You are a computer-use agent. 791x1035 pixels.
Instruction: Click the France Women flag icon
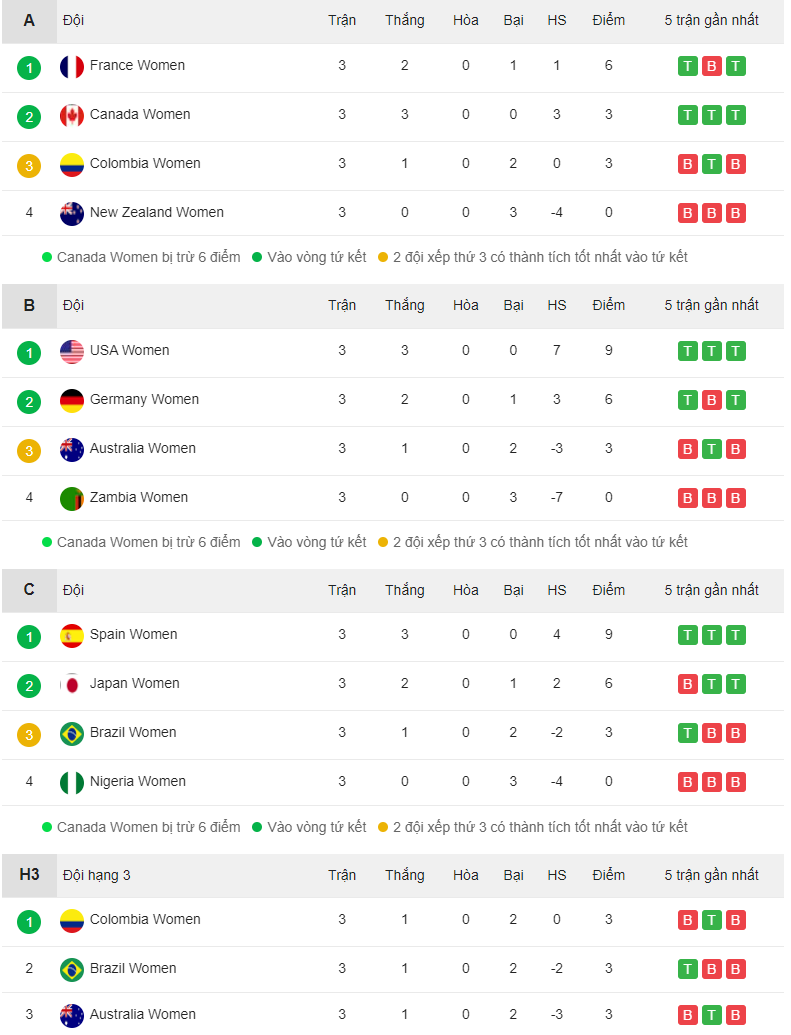pyautogui.click(x=71, y=67)
